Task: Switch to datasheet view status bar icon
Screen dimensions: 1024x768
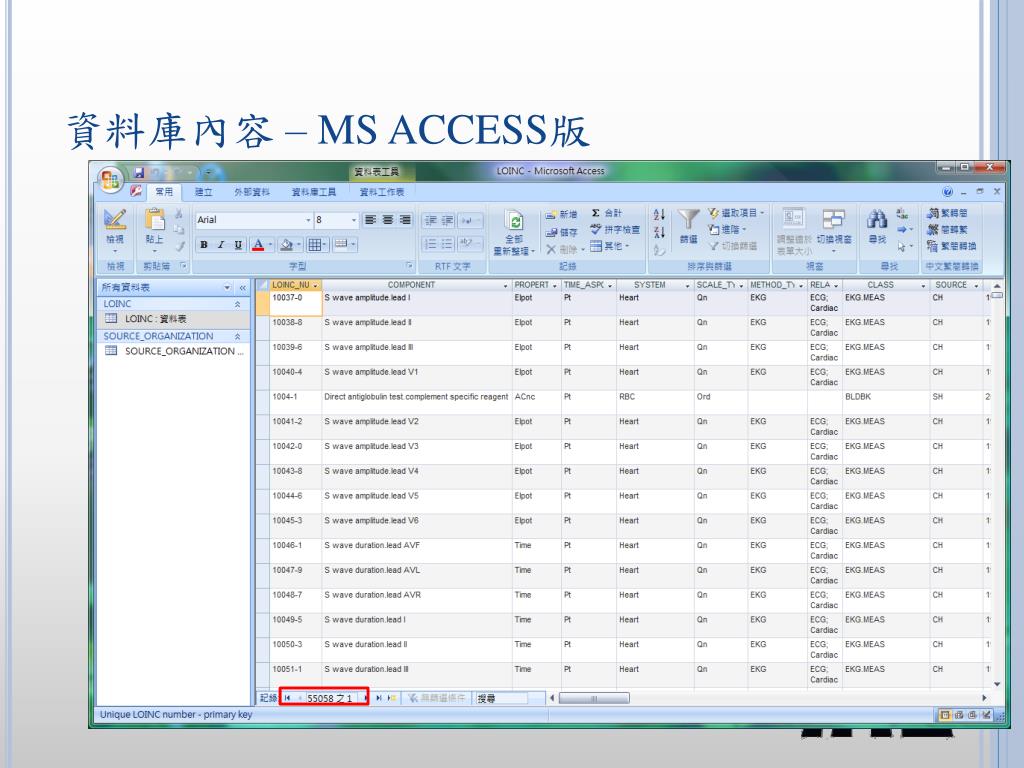Action: (945, 715)
